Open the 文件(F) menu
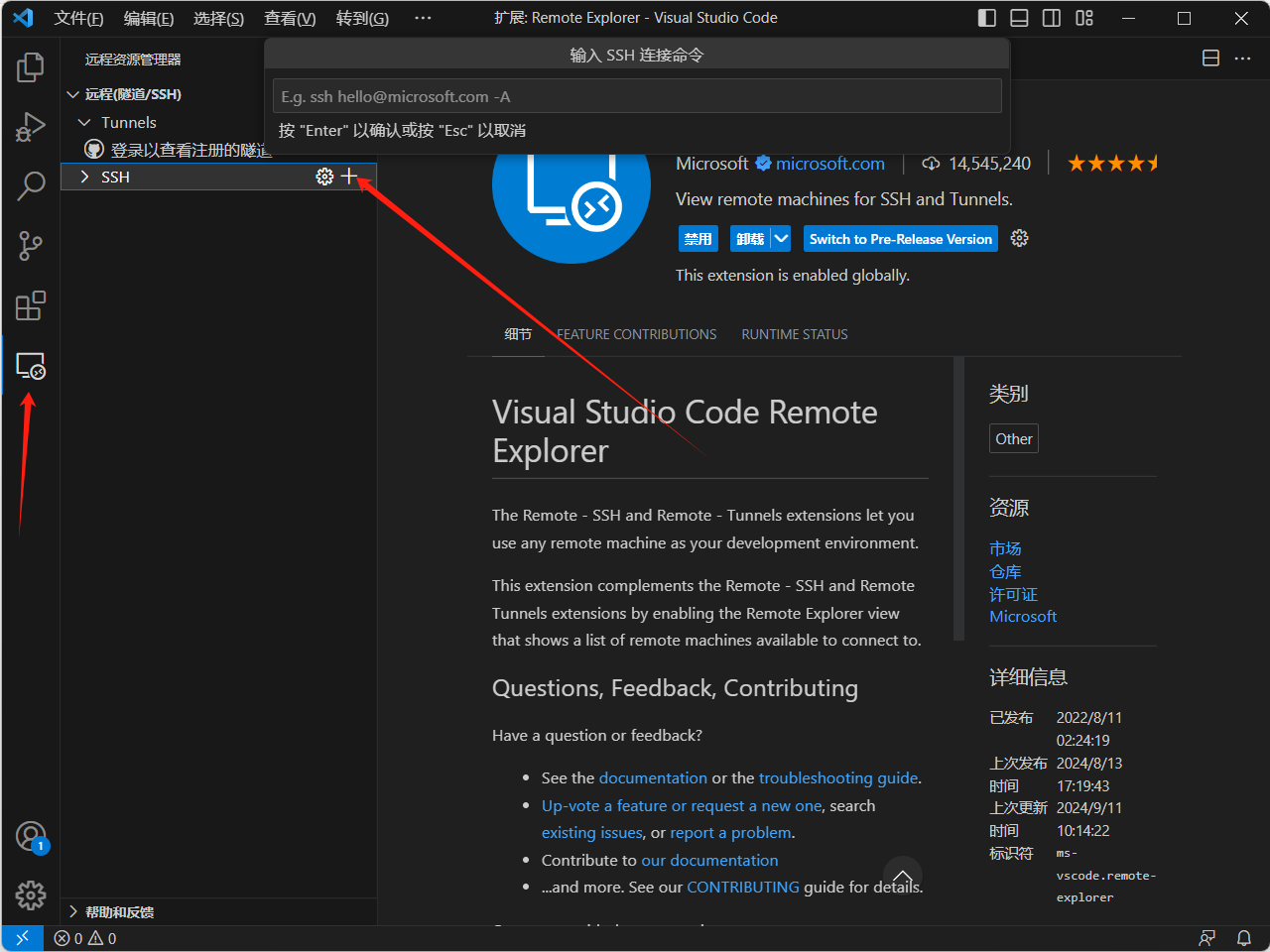The height and width of the screenshot is (952, 1270). (78, 18)
